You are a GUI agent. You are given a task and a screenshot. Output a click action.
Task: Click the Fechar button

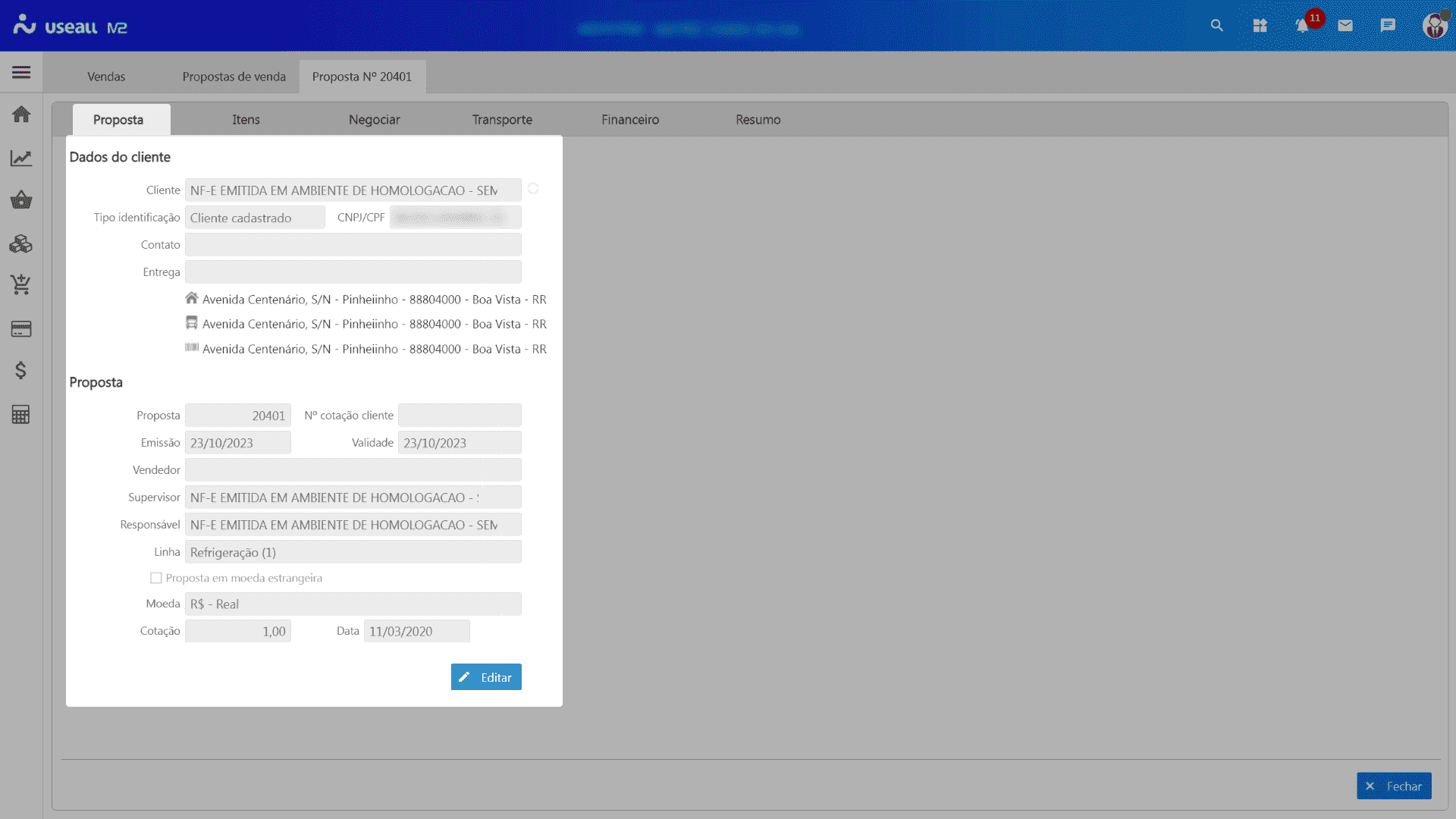(x=1394, y=786)
